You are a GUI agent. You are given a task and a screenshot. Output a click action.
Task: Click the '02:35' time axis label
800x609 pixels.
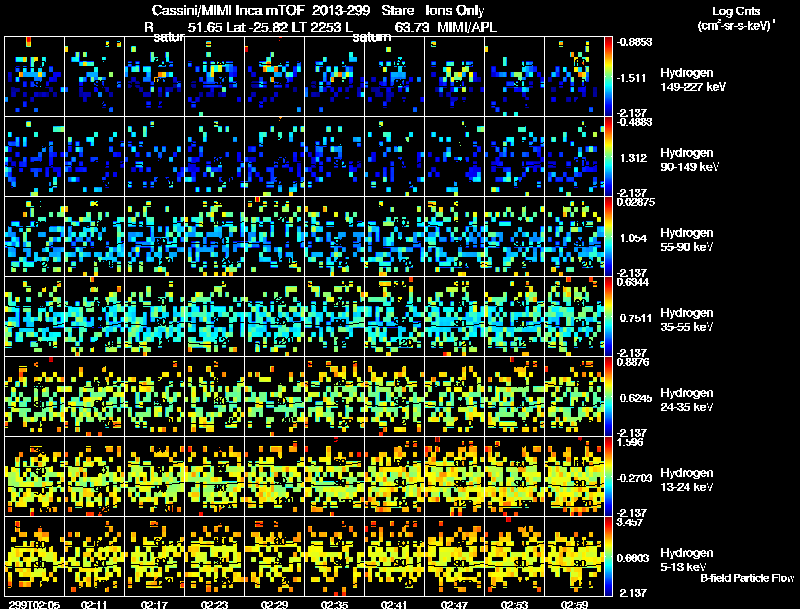click(334, 604)
